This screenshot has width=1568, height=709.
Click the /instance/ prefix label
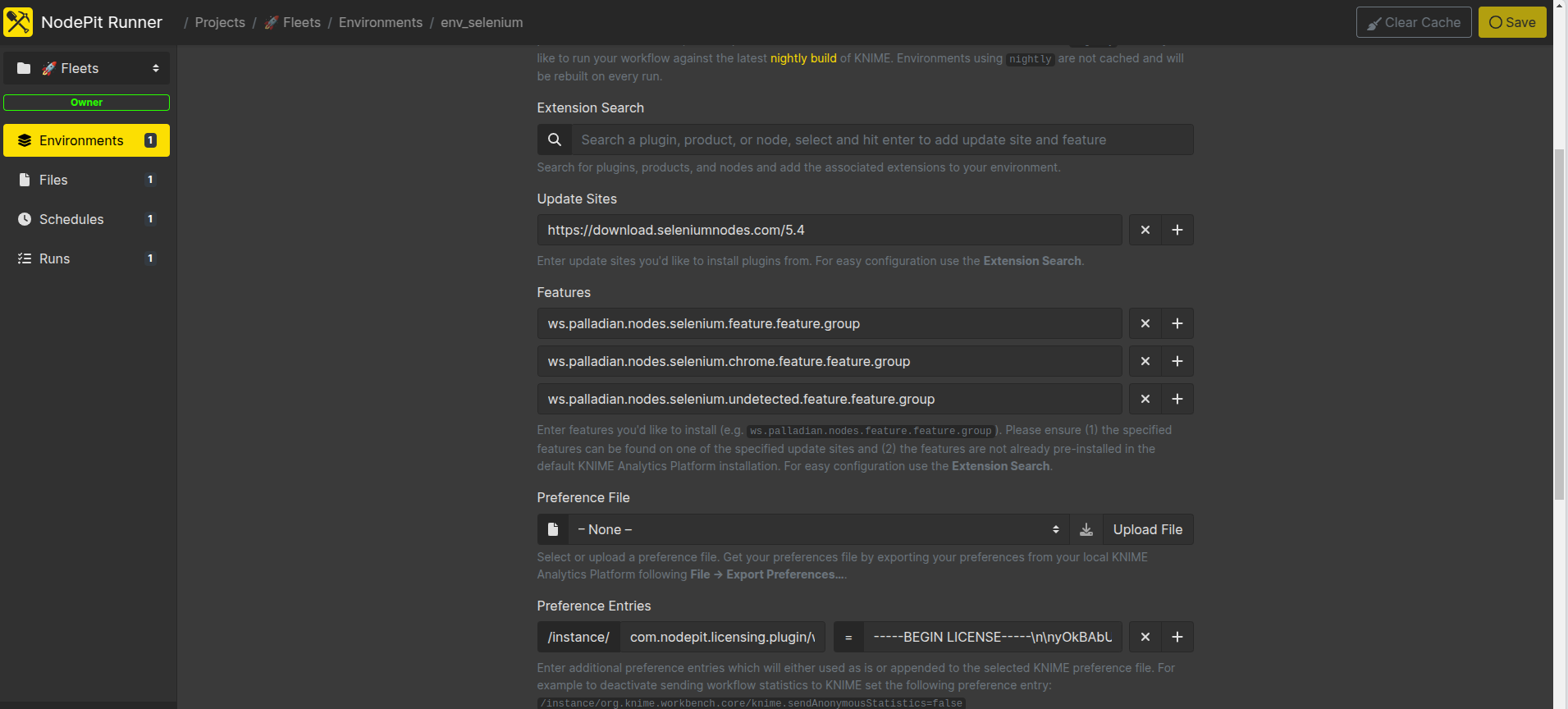pos(578,637)
